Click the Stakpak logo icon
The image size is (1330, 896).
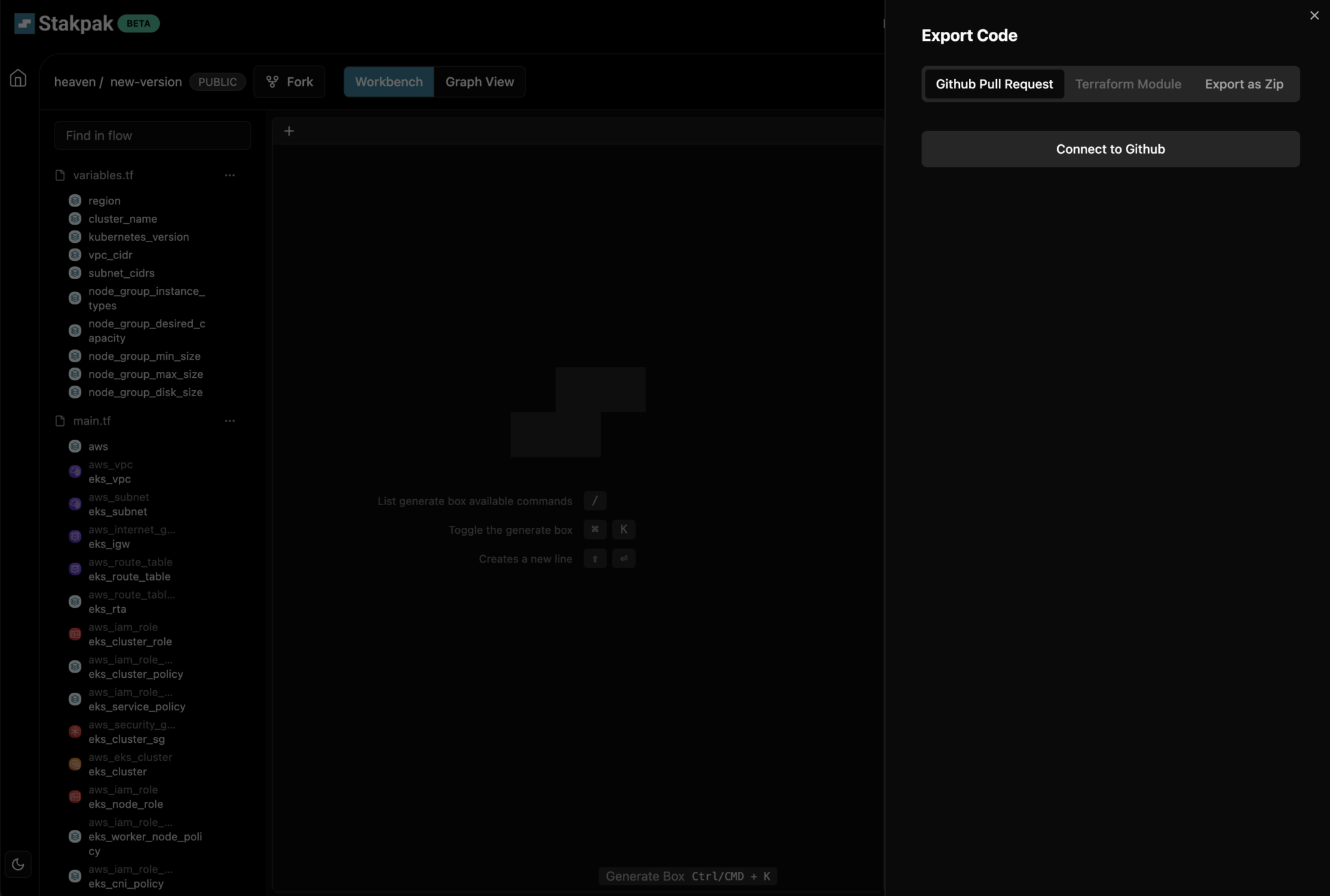click(25, 24)
